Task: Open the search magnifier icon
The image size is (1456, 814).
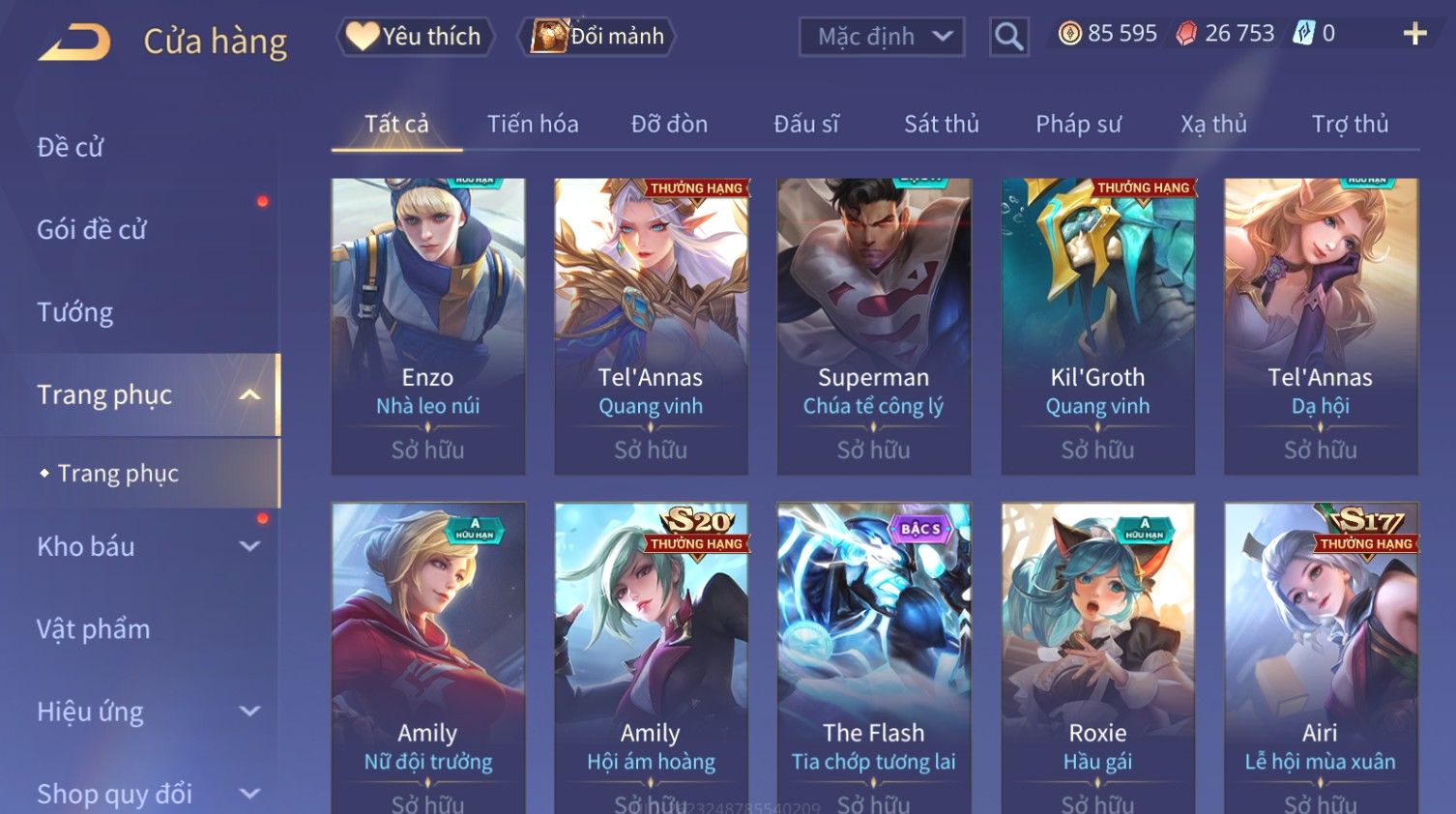Action: tap(1008, 37)
